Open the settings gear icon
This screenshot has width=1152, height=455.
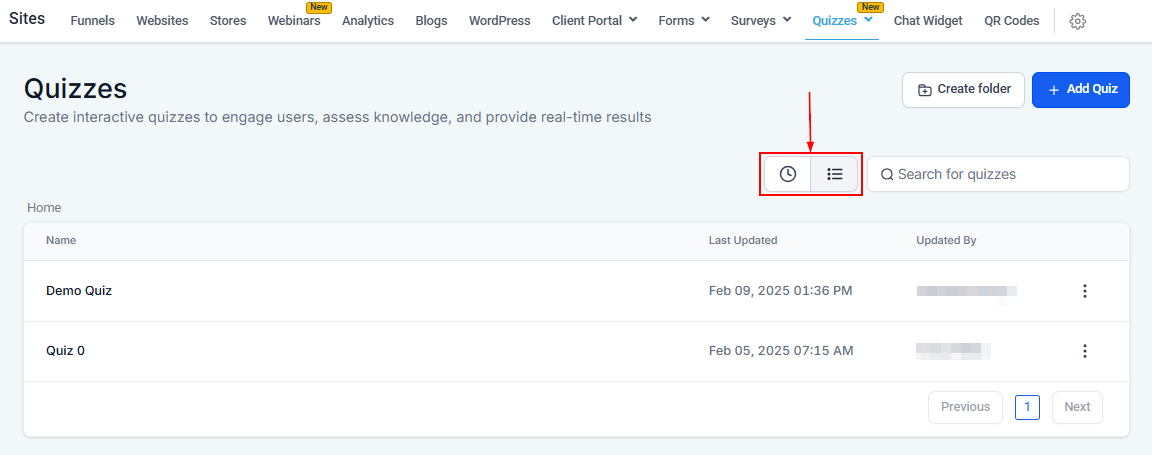click(x=1077, y=21)
